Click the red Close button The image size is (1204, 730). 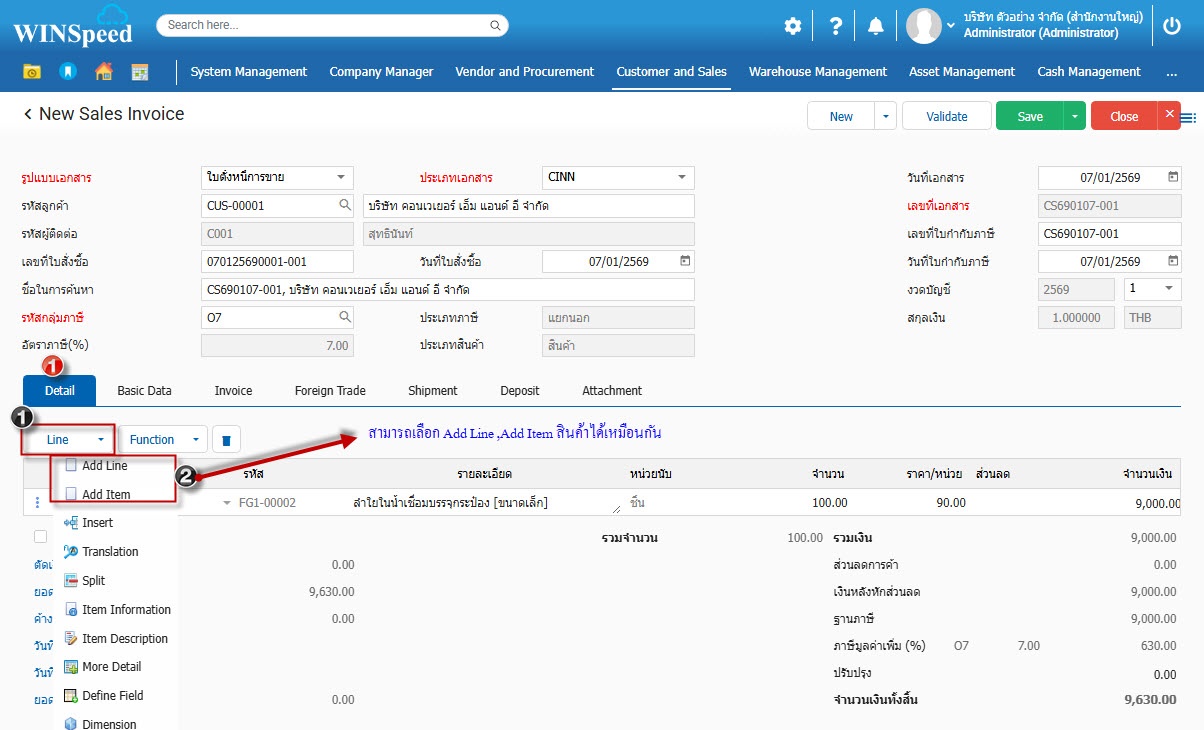[x=1124, y=117]
